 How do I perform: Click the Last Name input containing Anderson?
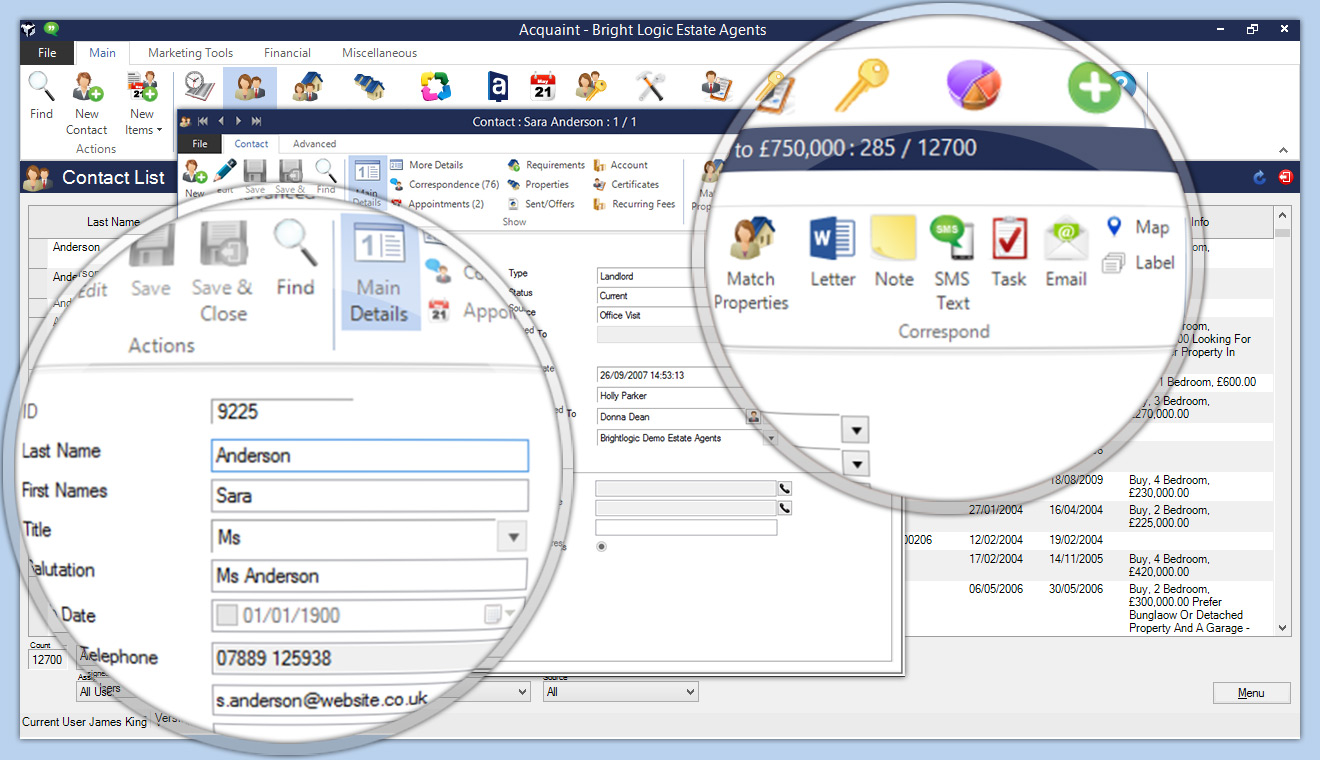pyautogui.click(x=370, y=455)
